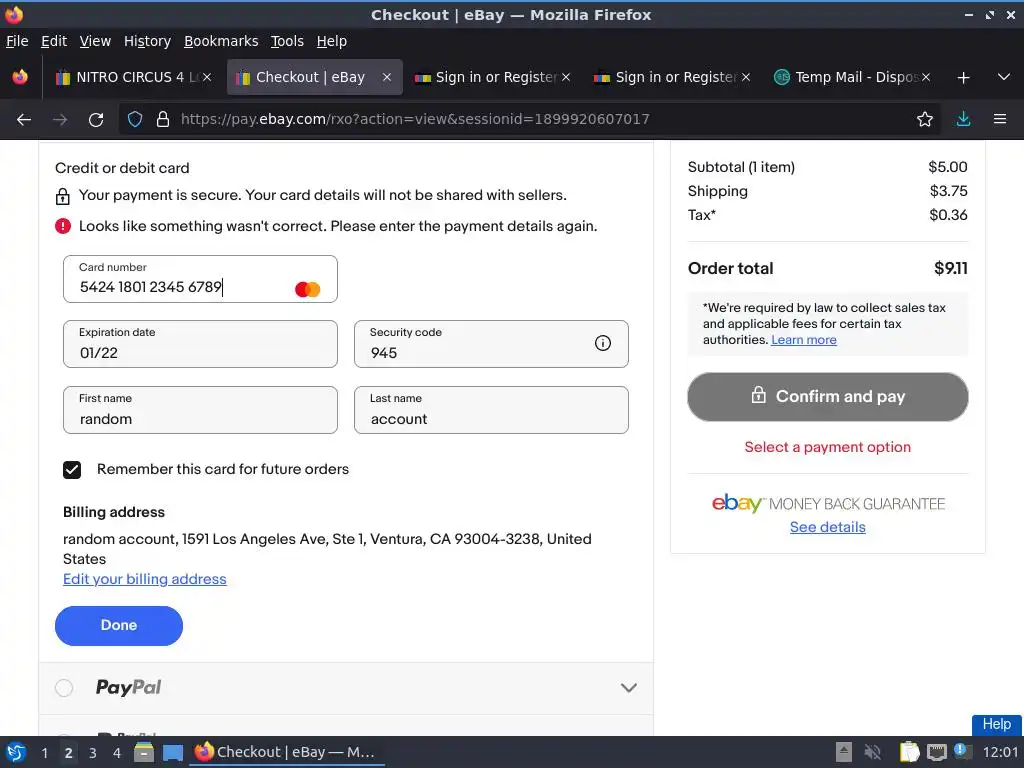This screenshot has height=768, width=1024.
Task: Open the Bookmarks menu
Action: [x=221, y=41]
